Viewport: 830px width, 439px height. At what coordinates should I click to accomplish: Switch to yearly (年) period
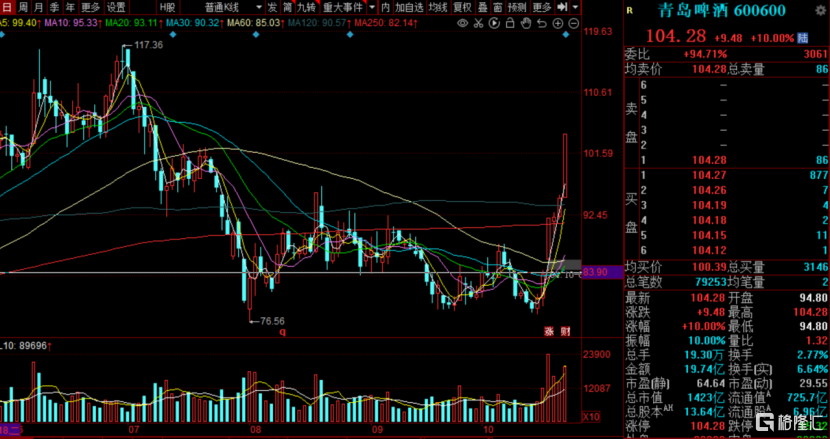click(70, 7)
